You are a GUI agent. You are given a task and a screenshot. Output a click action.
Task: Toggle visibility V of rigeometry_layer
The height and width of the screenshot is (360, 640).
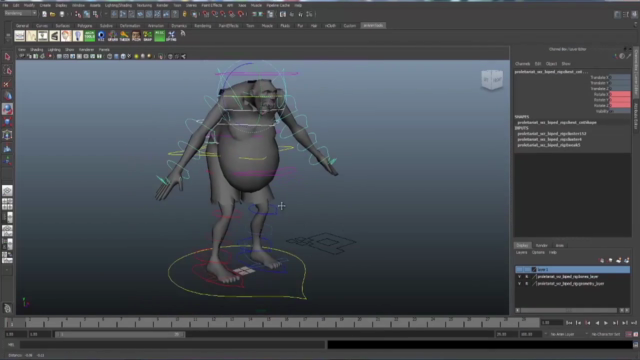pyautogui.click(x=519, y=284)
